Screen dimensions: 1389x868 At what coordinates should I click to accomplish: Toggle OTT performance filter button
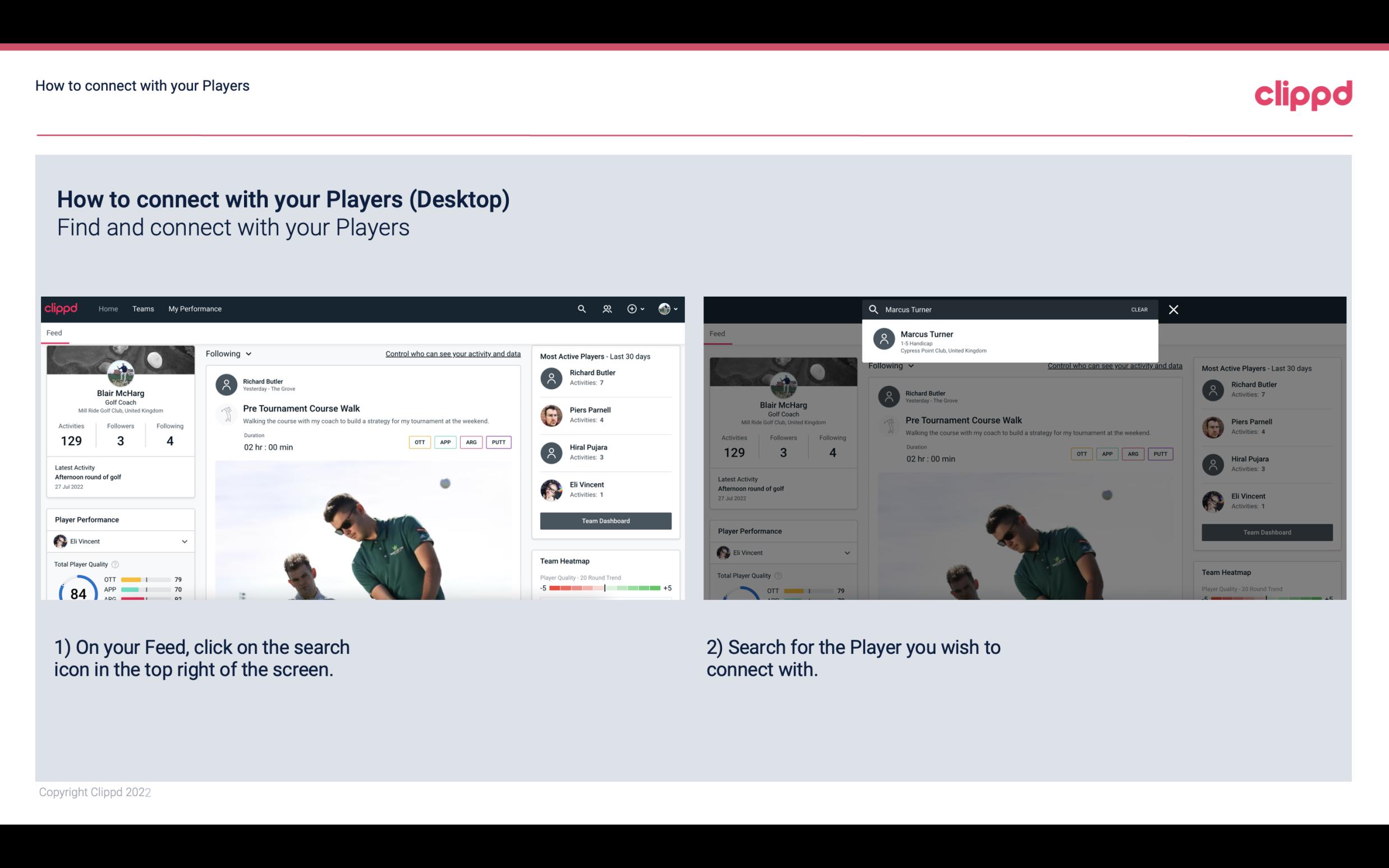419,442
